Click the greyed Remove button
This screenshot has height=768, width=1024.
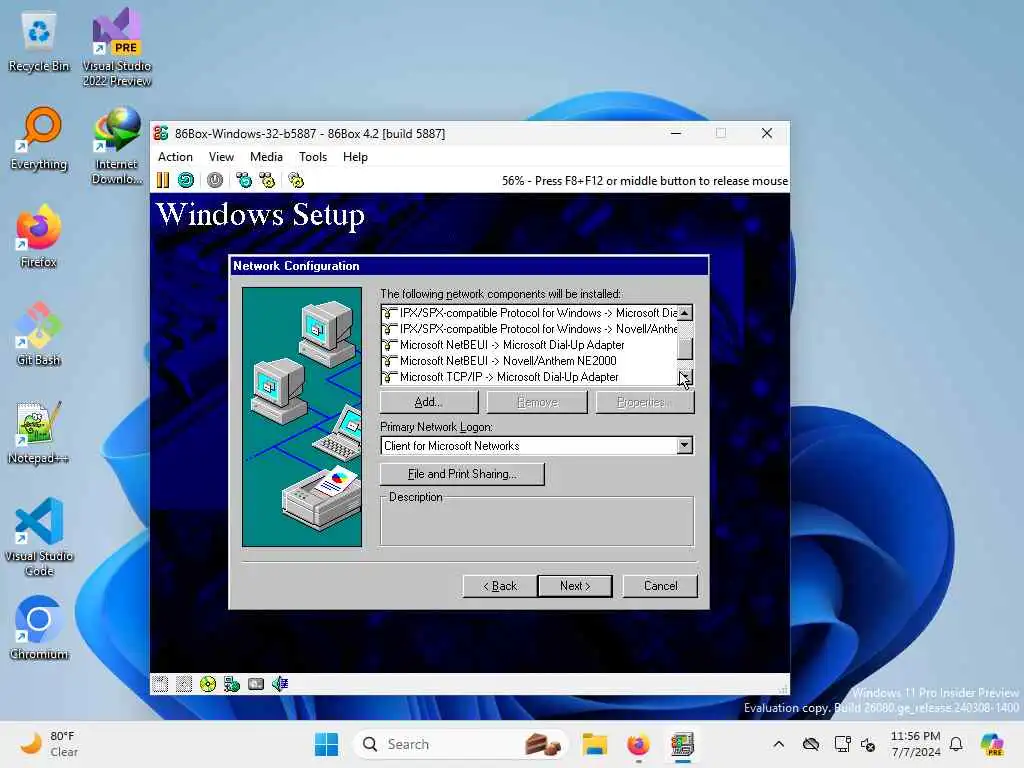[537, 402]
